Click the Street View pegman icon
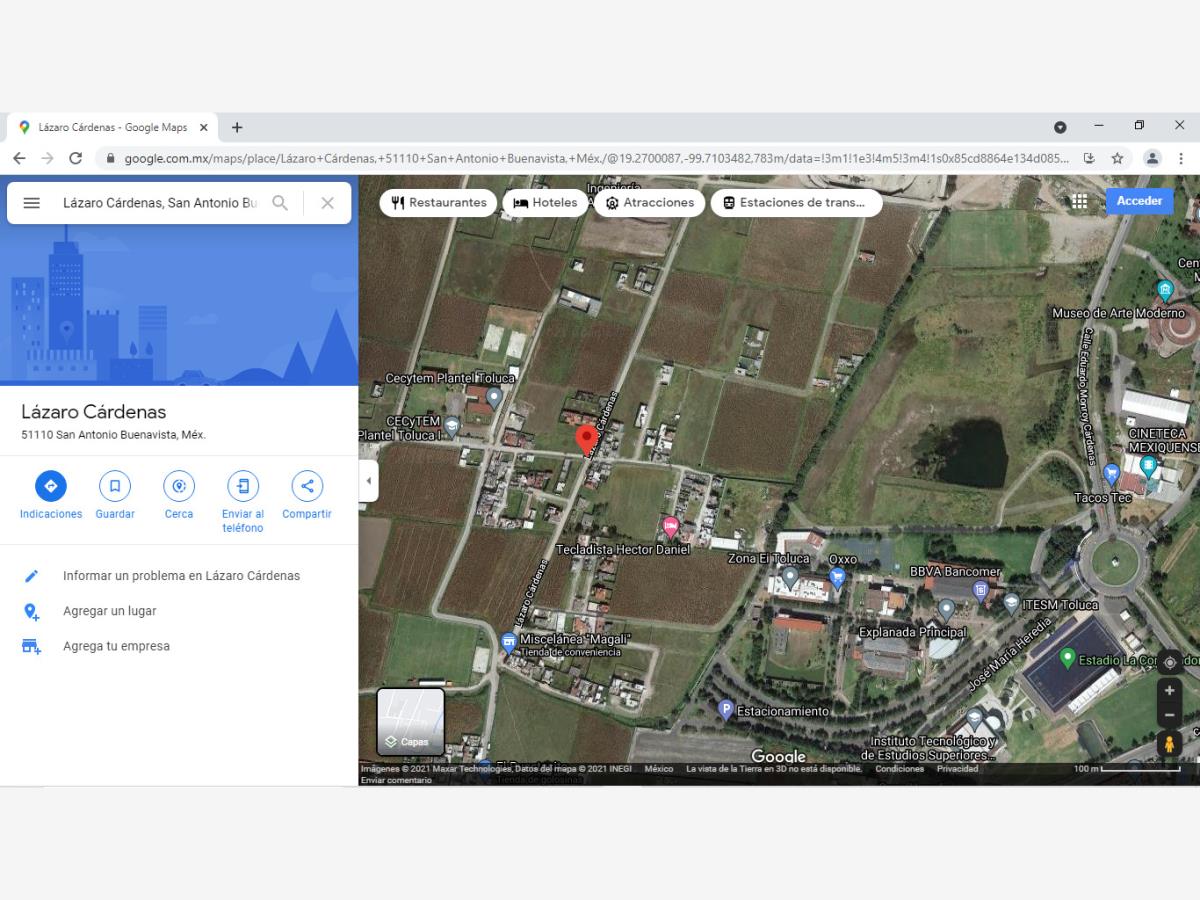This screenshot has width=1200, height=900. 1169,744
